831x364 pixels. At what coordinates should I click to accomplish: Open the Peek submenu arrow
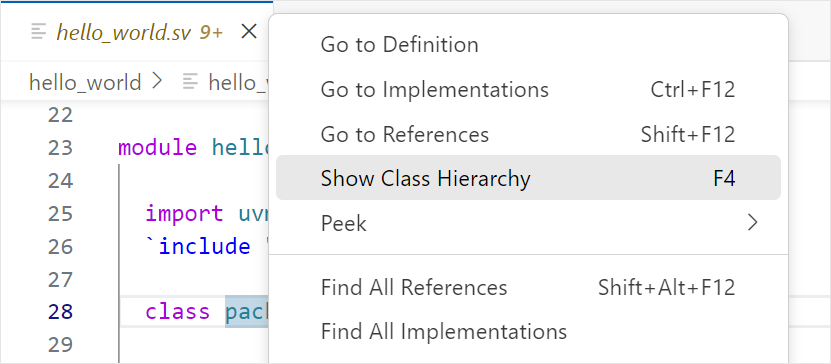click(752, 223)
